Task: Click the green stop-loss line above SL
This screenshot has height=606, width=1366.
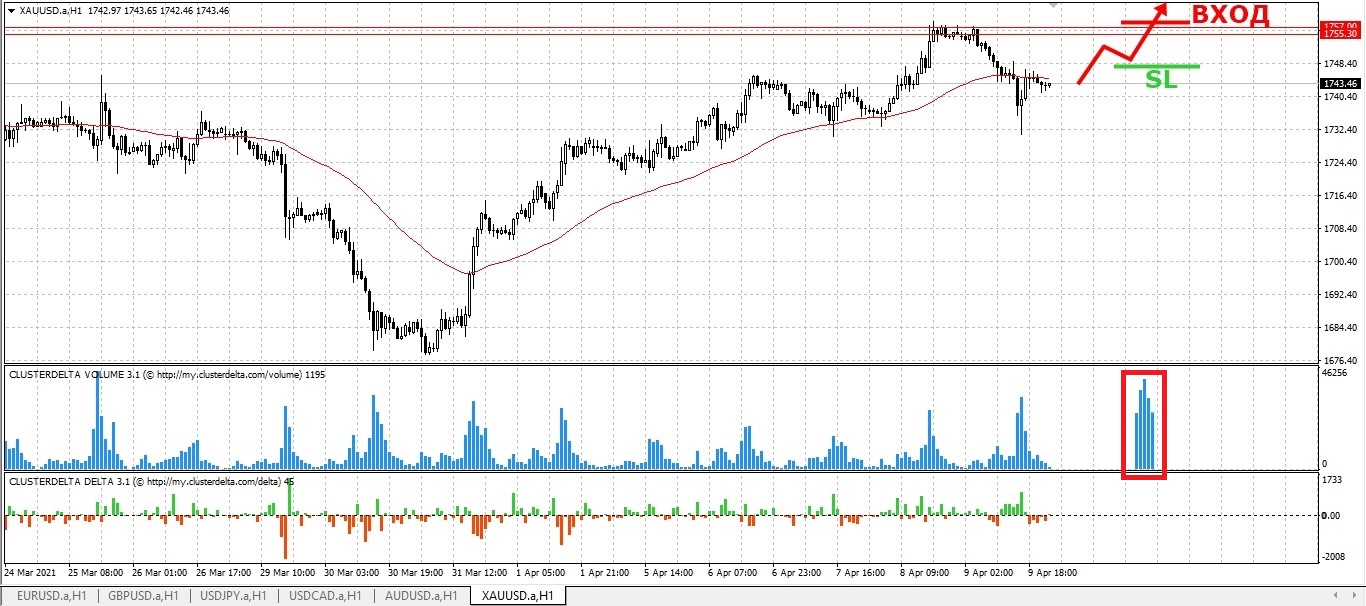Action: [1156, 67]
